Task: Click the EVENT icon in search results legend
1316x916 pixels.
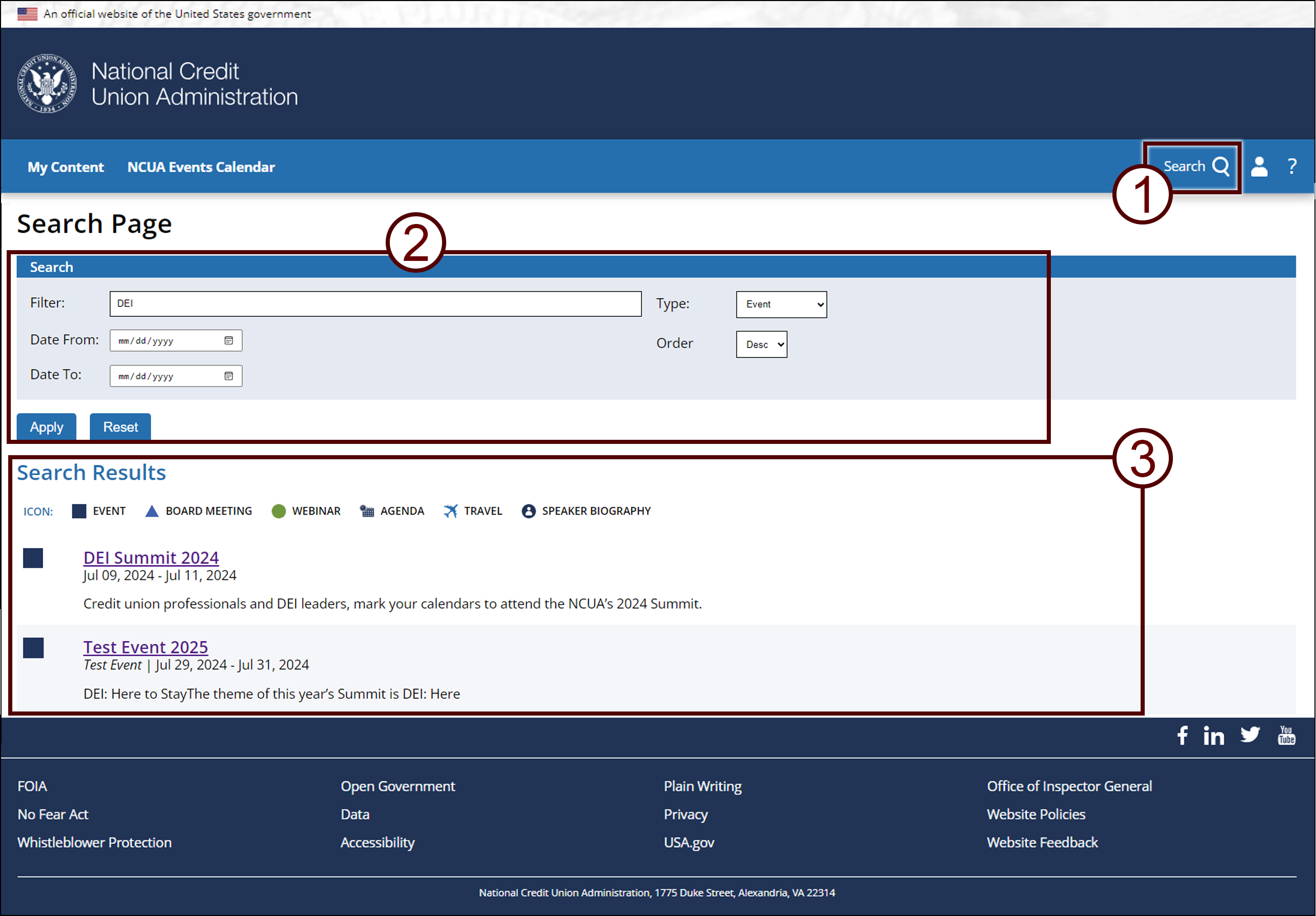Action: point(82,511)
